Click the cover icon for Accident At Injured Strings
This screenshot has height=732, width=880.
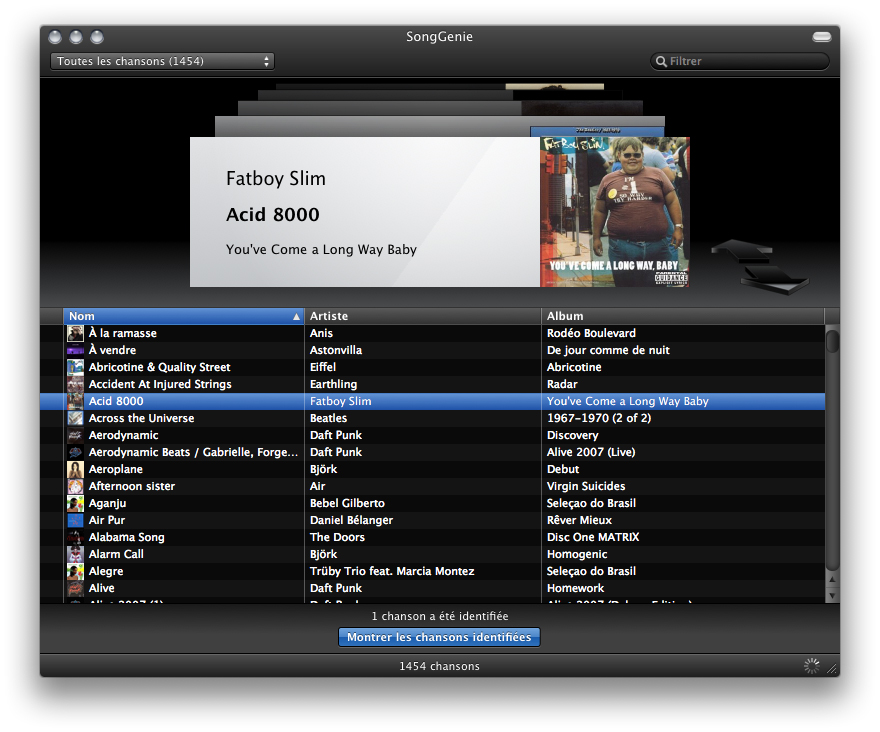point(75,385)
